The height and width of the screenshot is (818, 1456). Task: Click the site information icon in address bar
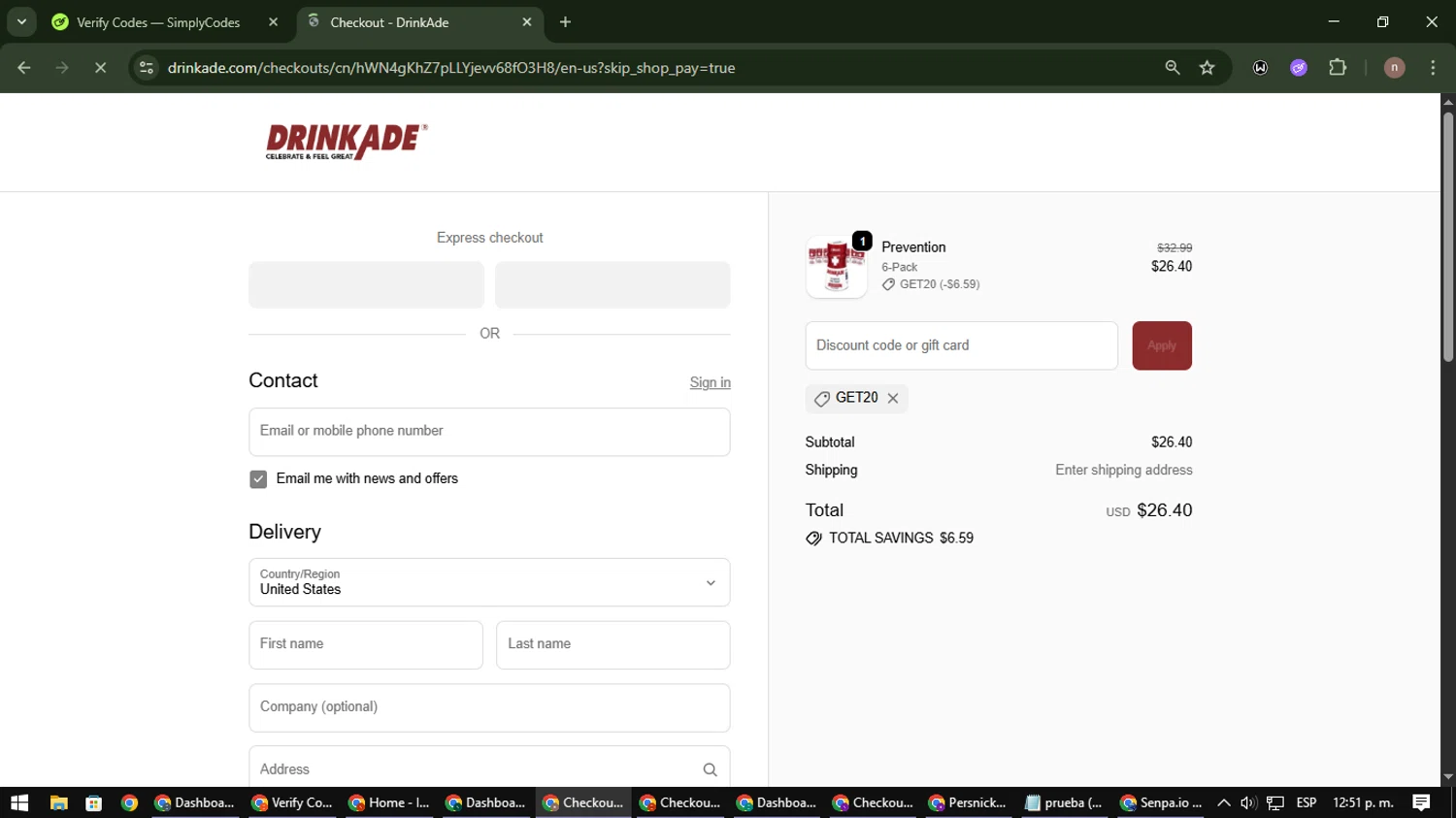click(x=147, y=68)
